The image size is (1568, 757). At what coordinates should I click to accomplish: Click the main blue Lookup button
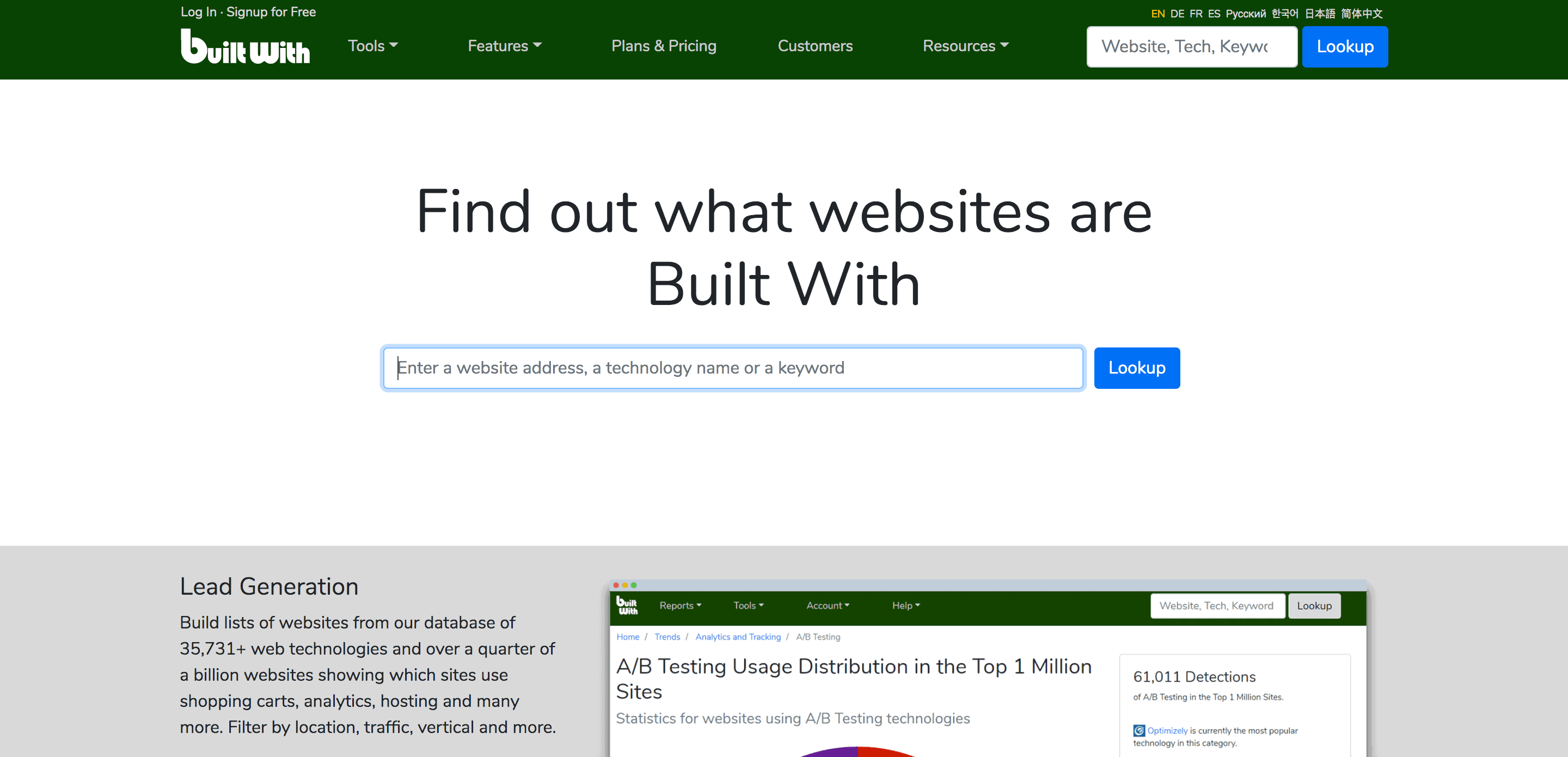pyautogui.click(x=1136, y=368)
